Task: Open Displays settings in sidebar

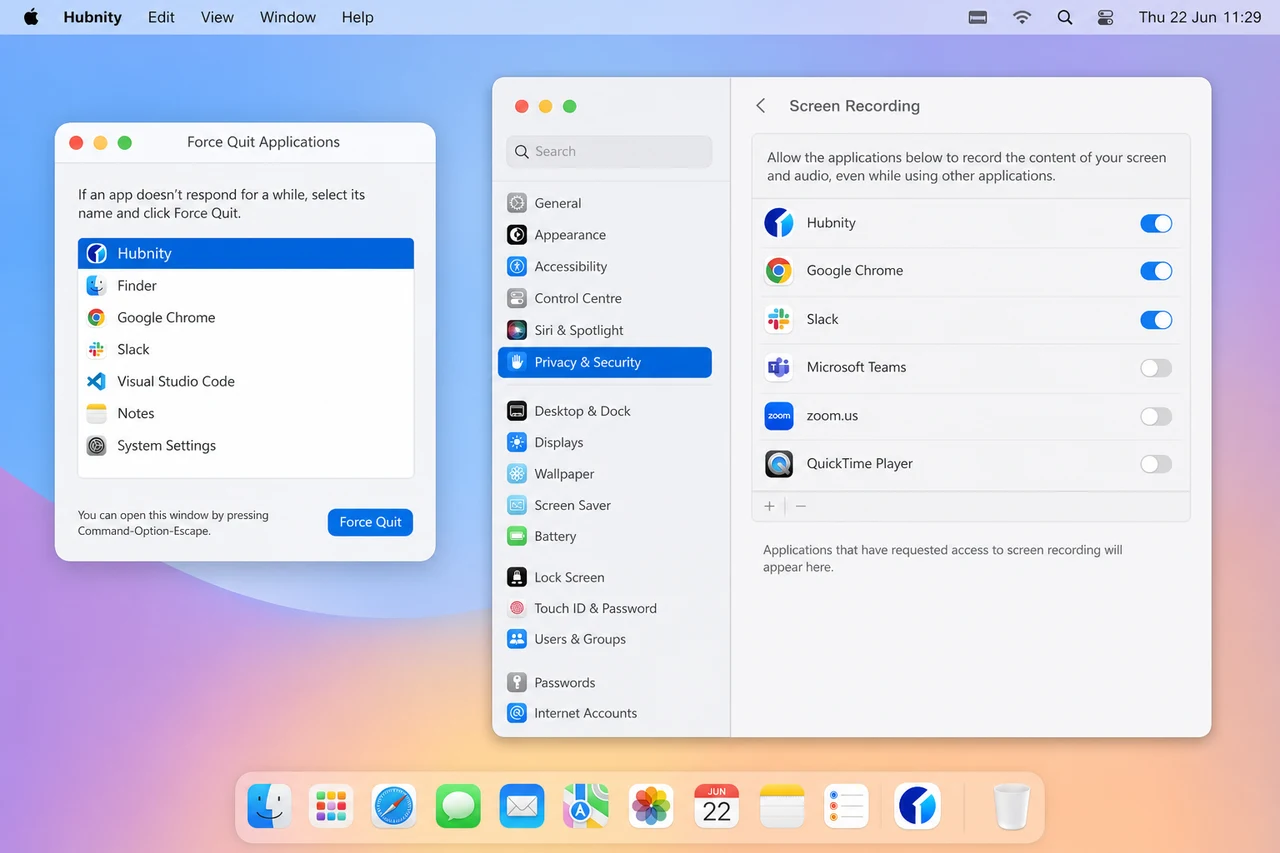Action: pos(604,442)
